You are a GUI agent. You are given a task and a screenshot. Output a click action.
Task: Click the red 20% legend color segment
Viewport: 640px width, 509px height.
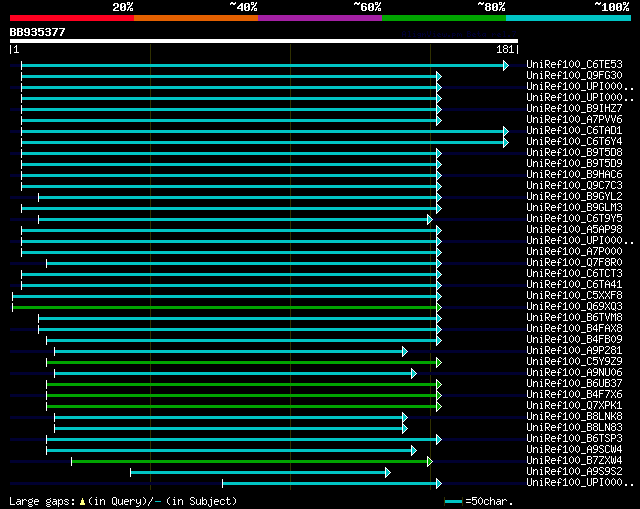tap(72, 18)
